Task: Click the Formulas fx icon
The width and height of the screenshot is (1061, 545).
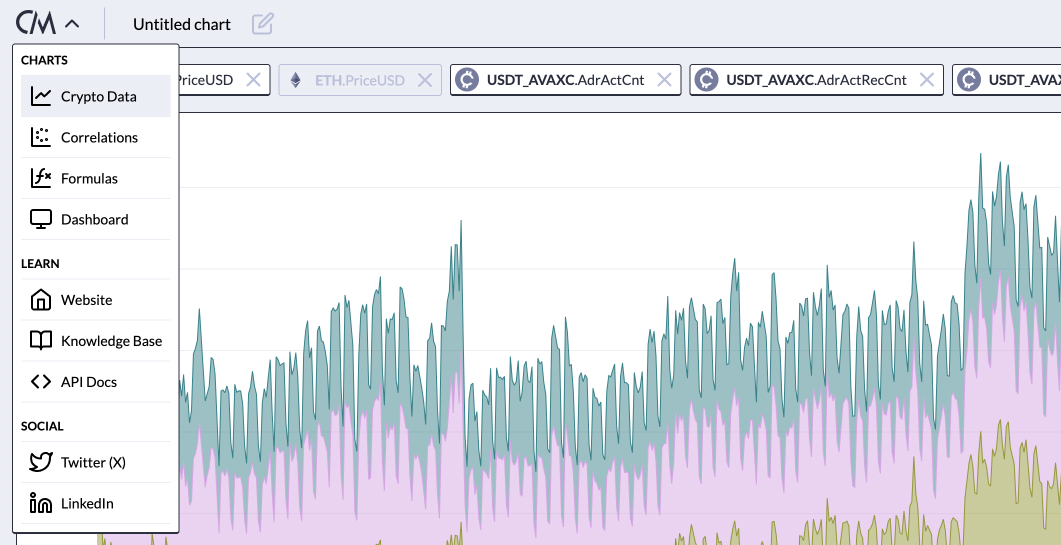Action: [x=41, y=178]
